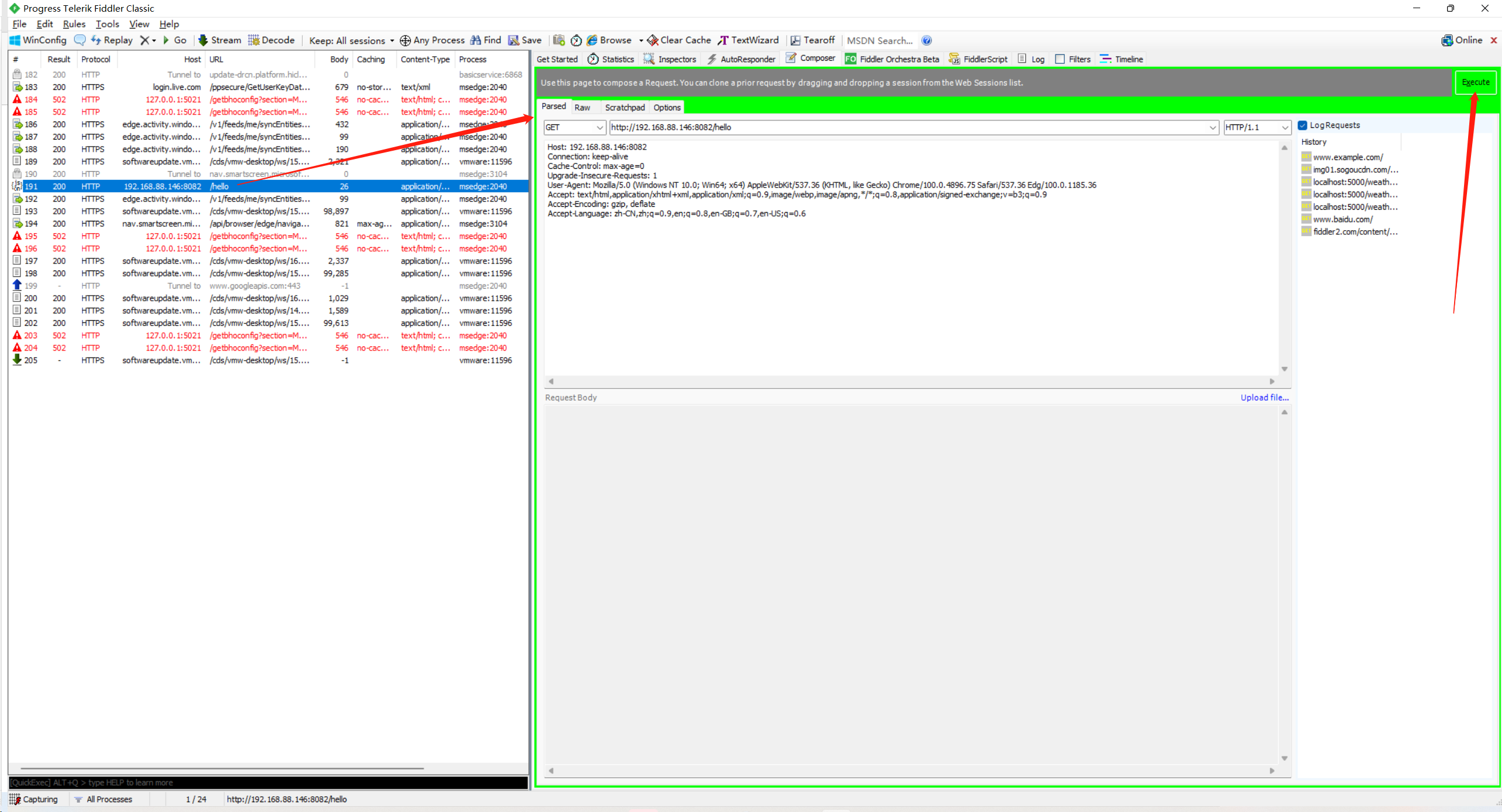Click the All Processes filter in status bar

pyautogui.click(x=103, y=799)
